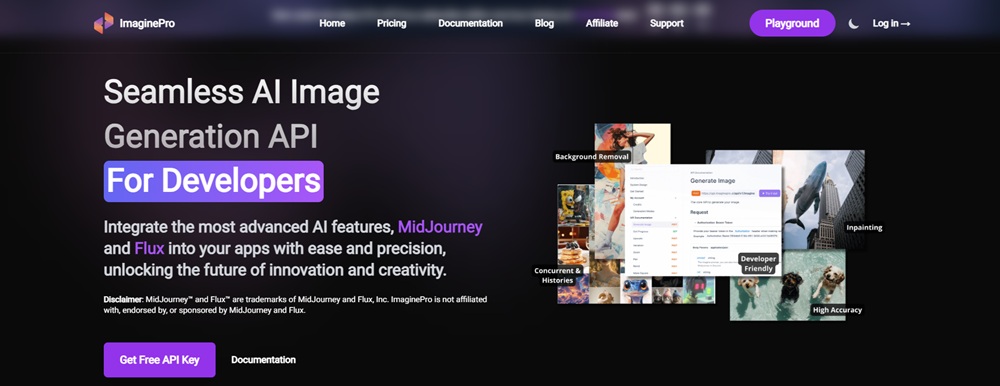Click the ImaginePro brand name
1000x386 pixels.
pyautogui.click(x=147, y=24)
